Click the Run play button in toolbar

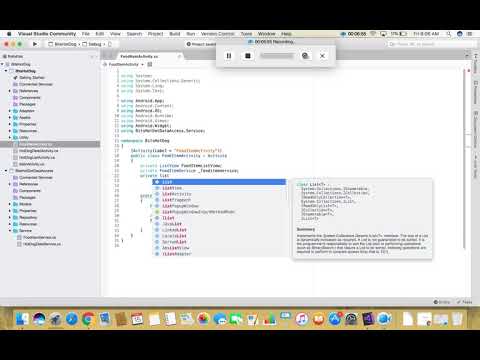pos(35,44)
